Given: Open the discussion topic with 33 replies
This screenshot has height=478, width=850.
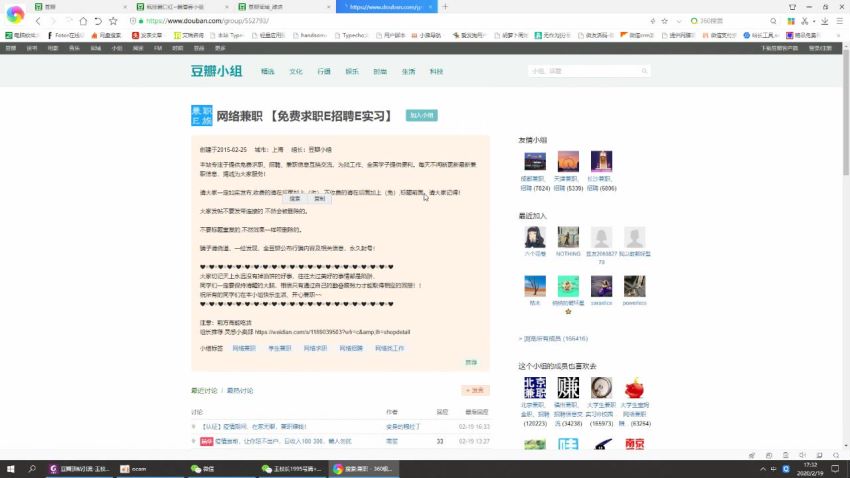Looking at the screenshot, I should [283, 442].
